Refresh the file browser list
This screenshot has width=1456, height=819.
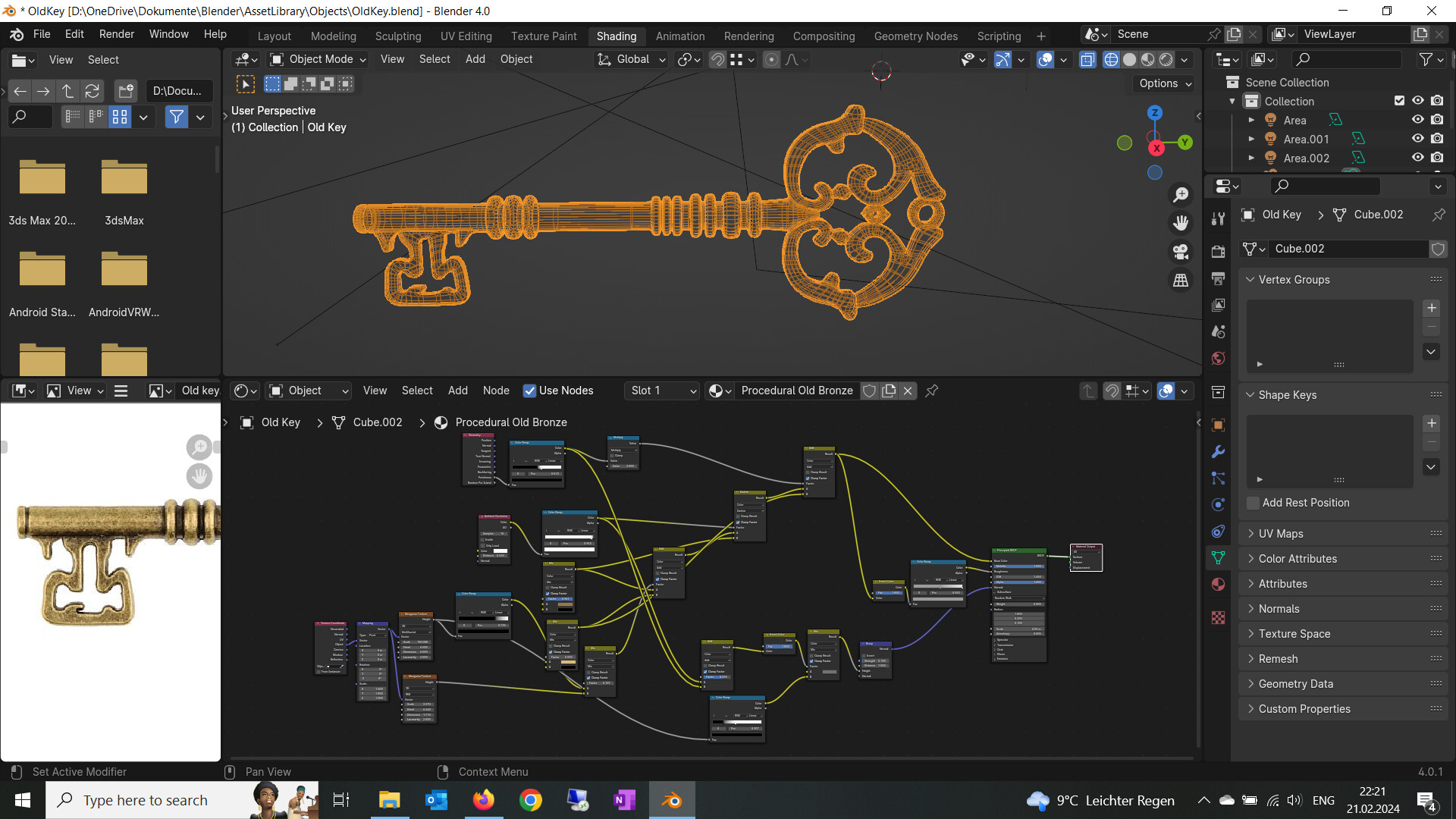point(92,91)
